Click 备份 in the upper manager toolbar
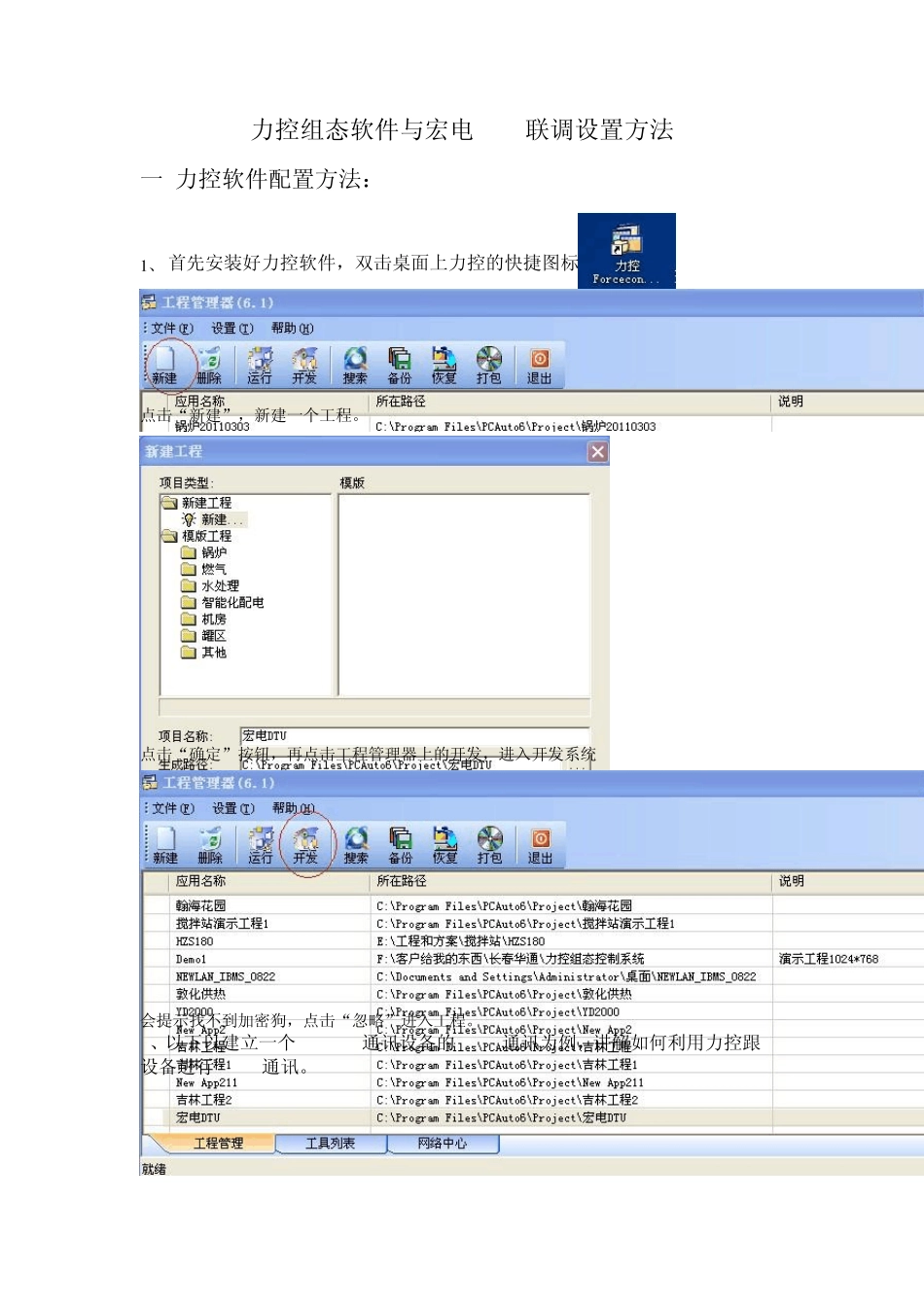This screenshot has height=1307, width=924. point(400,365)
